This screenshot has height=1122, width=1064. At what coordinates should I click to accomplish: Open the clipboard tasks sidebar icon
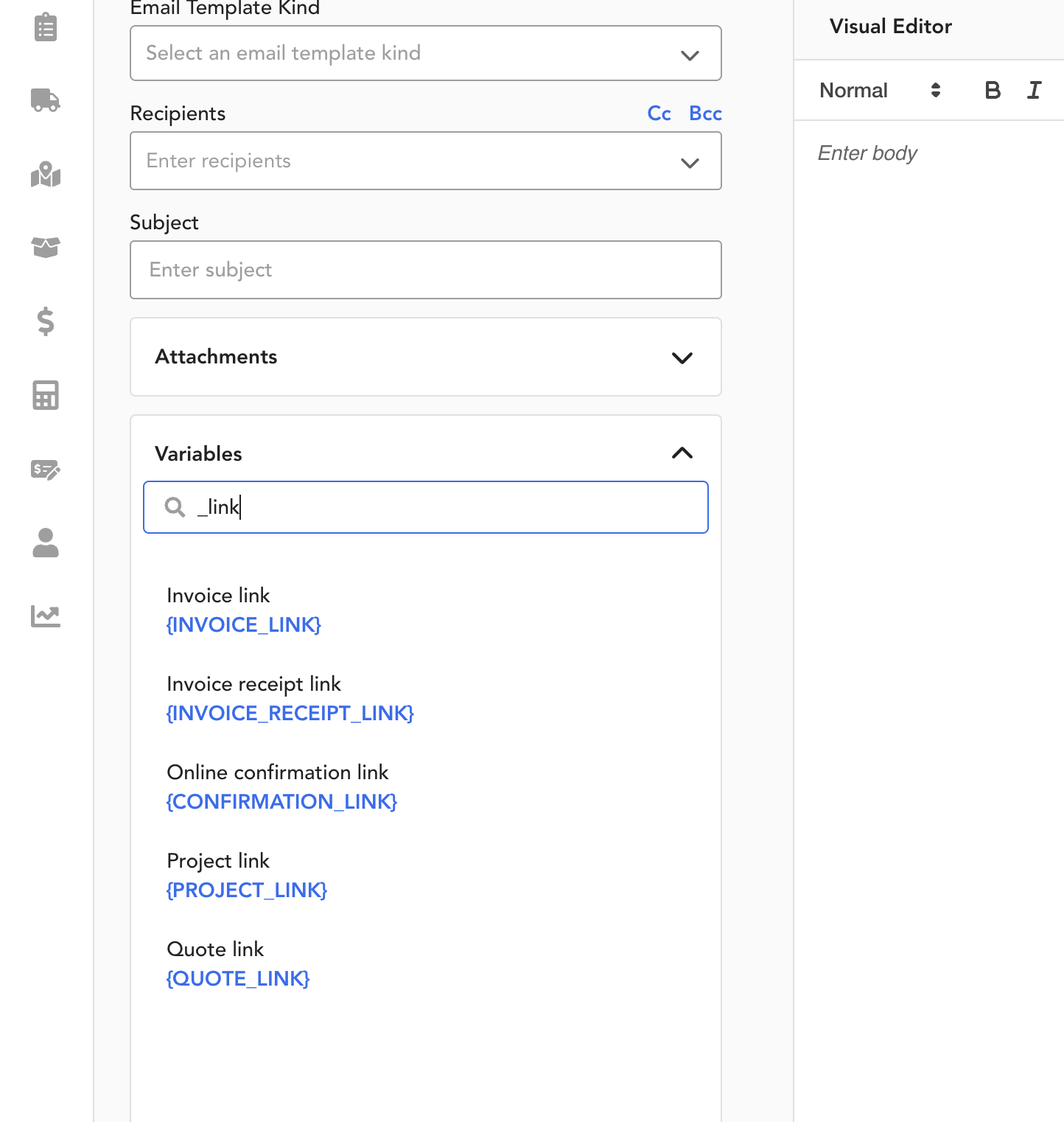click(46, 27)
